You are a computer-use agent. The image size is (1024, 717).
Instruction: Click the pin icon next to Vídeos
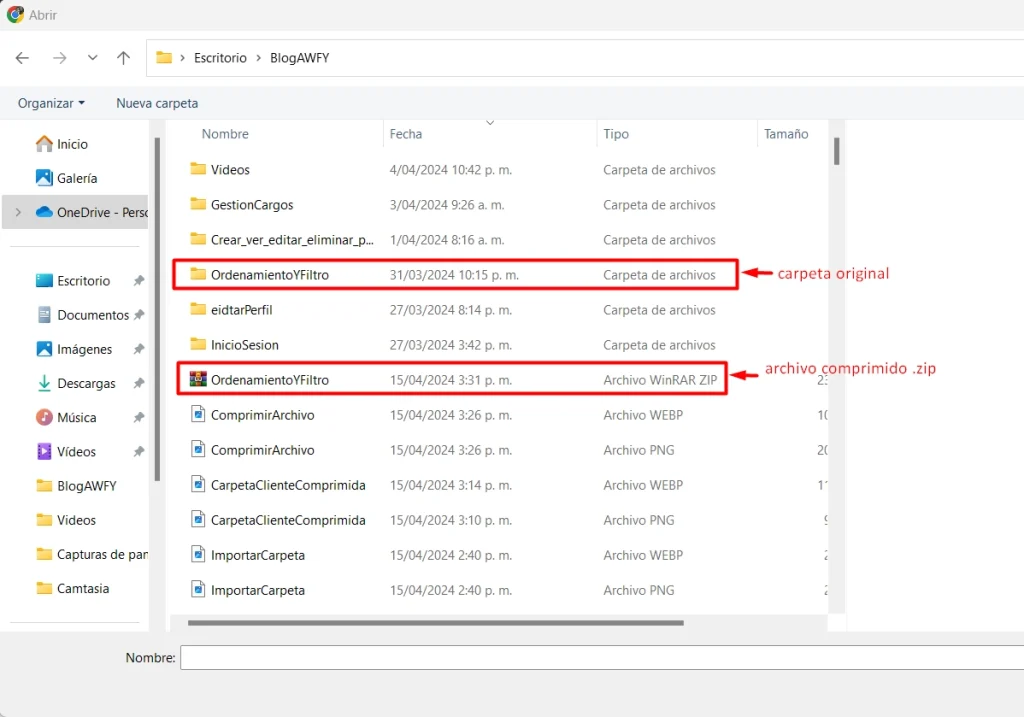click(x=138, y=452)
